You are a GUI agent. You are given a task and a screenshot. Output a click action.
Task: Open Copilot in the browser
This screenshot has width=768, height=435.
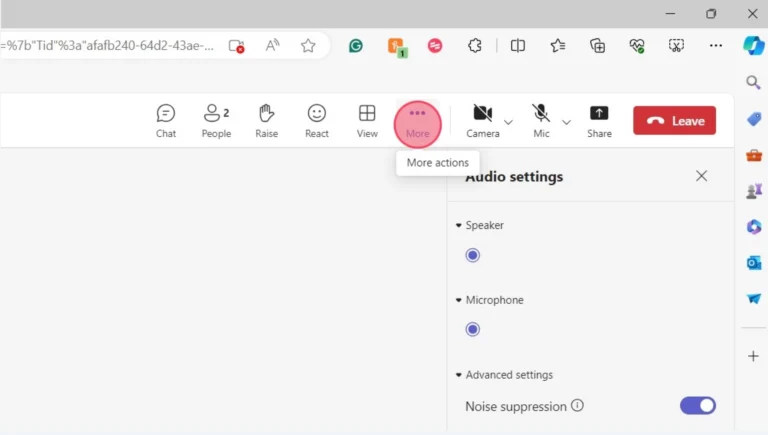pyautogui.click(x=753, y=46)
